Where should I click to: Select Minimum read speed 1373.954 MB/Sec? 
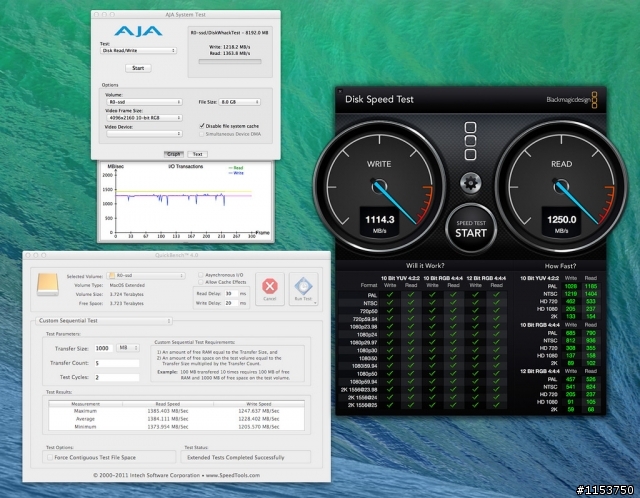coord(168,427)
